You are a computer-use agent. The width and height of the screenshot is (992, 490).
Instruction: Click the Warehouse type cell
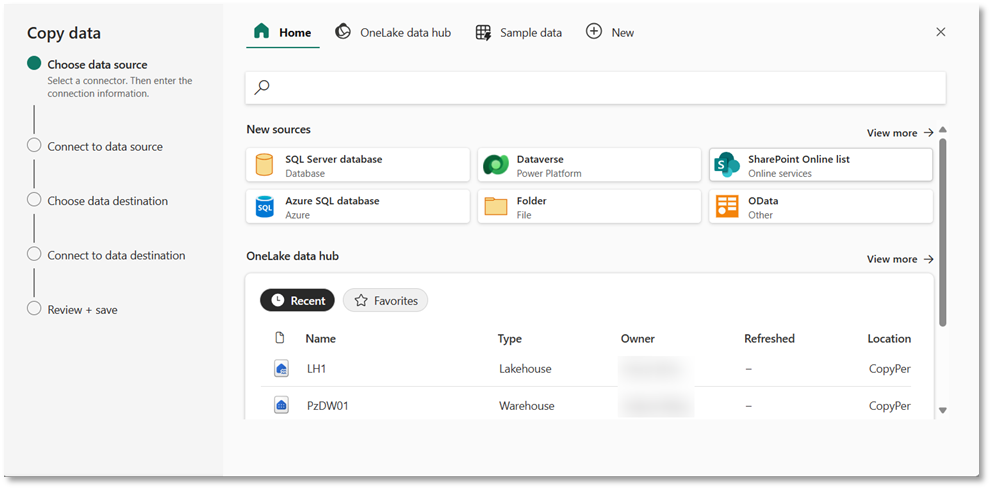(526, 406)
